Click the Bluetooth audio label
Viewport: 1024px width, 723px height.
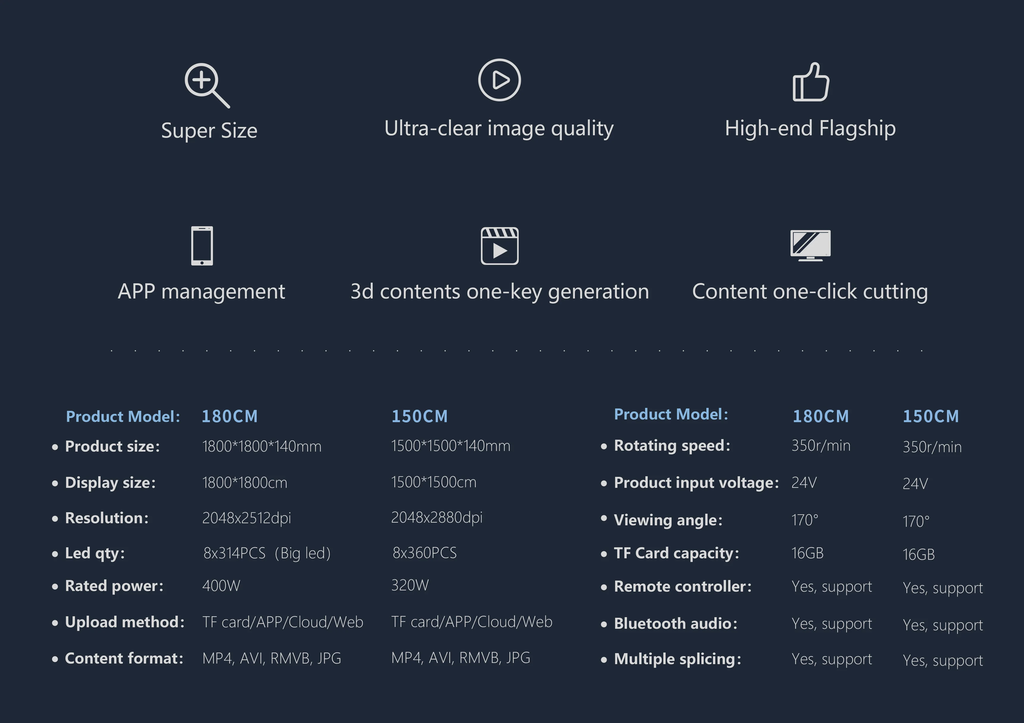click(x=675, y=624)
